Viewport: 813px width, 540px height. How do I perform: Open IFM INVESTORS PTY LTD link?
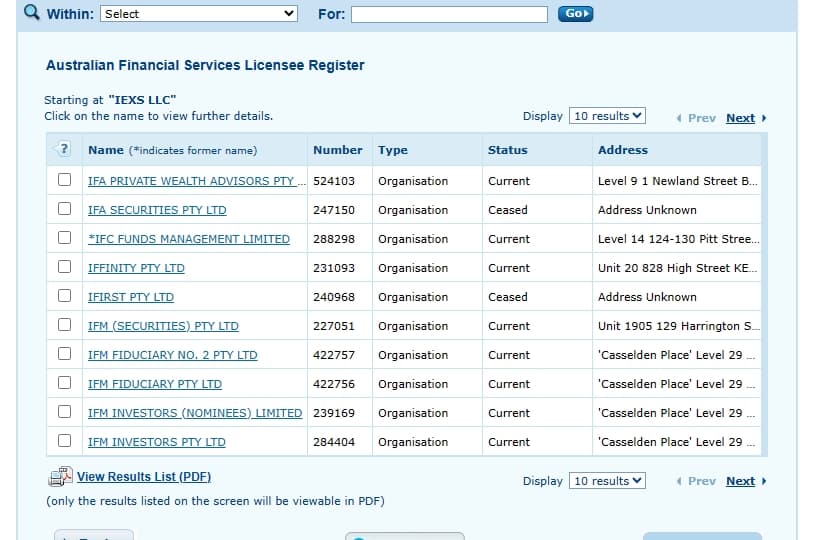(157, 442)
